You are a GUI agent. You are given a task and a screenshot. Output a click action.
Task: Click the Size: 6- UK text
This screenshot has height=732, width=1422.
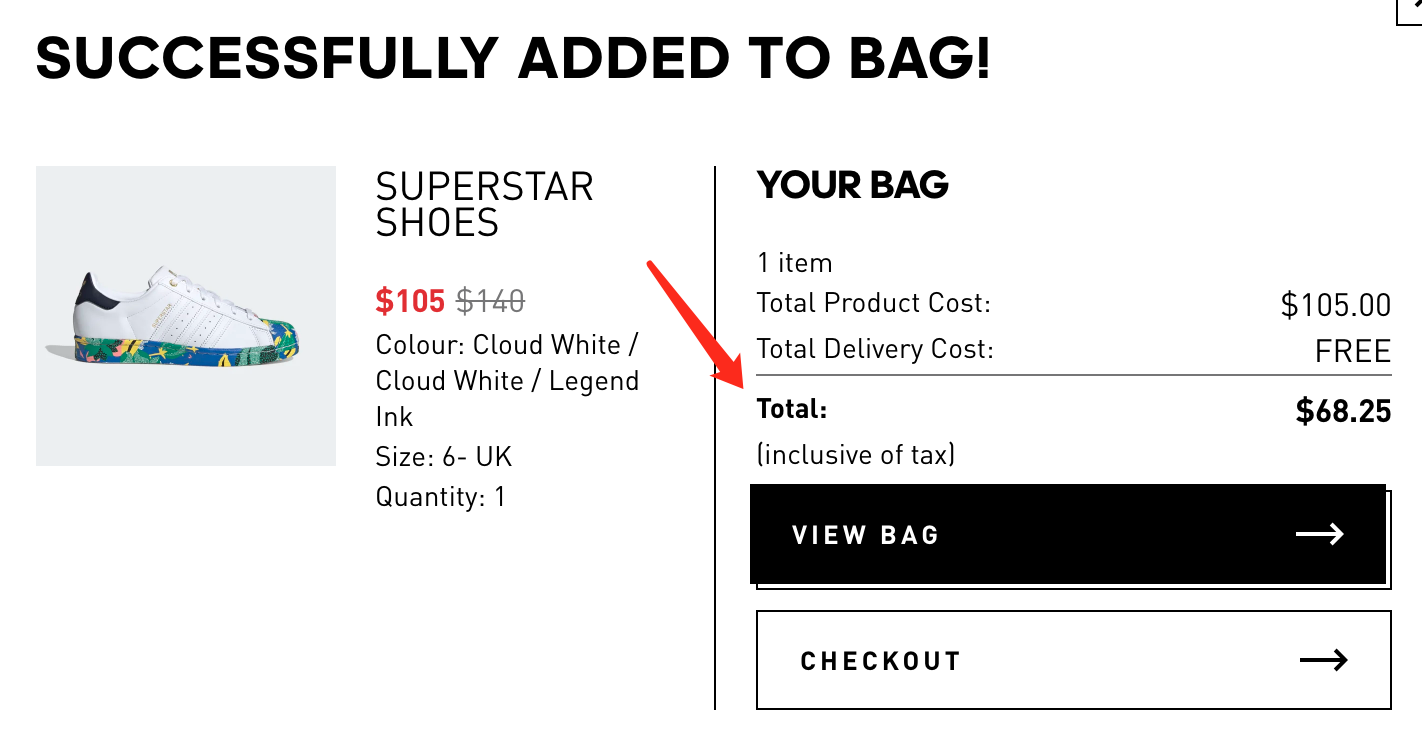click(x=443, y=457)
